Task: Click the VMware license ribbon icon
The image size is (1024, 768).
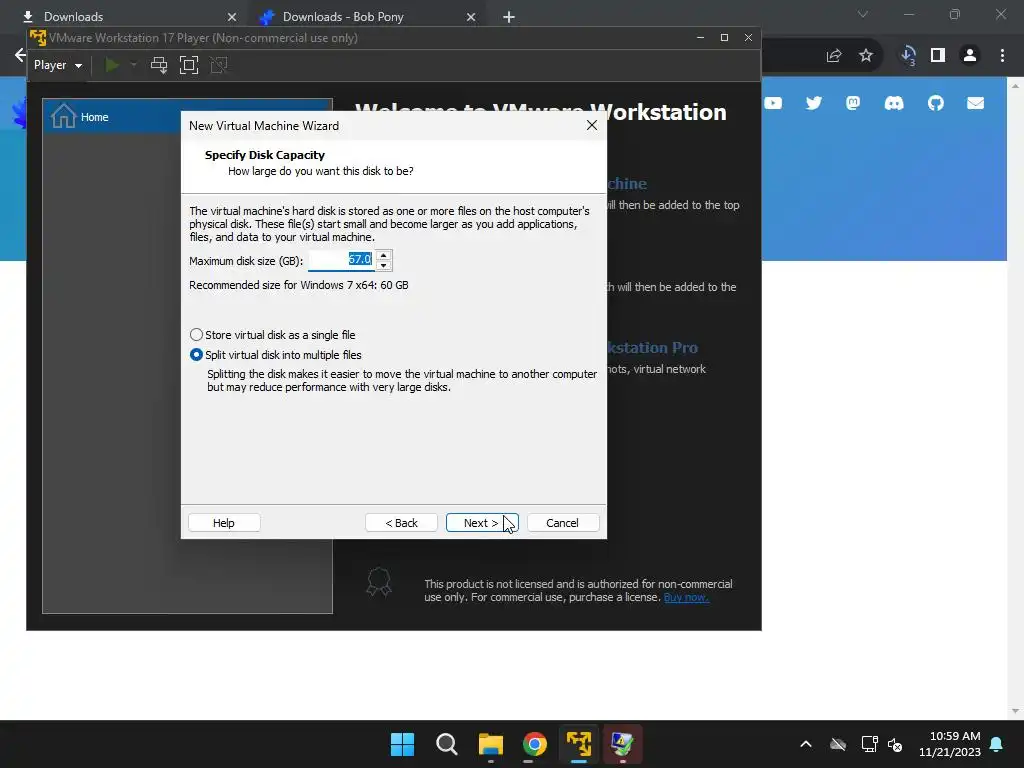Action: [379, 582]
